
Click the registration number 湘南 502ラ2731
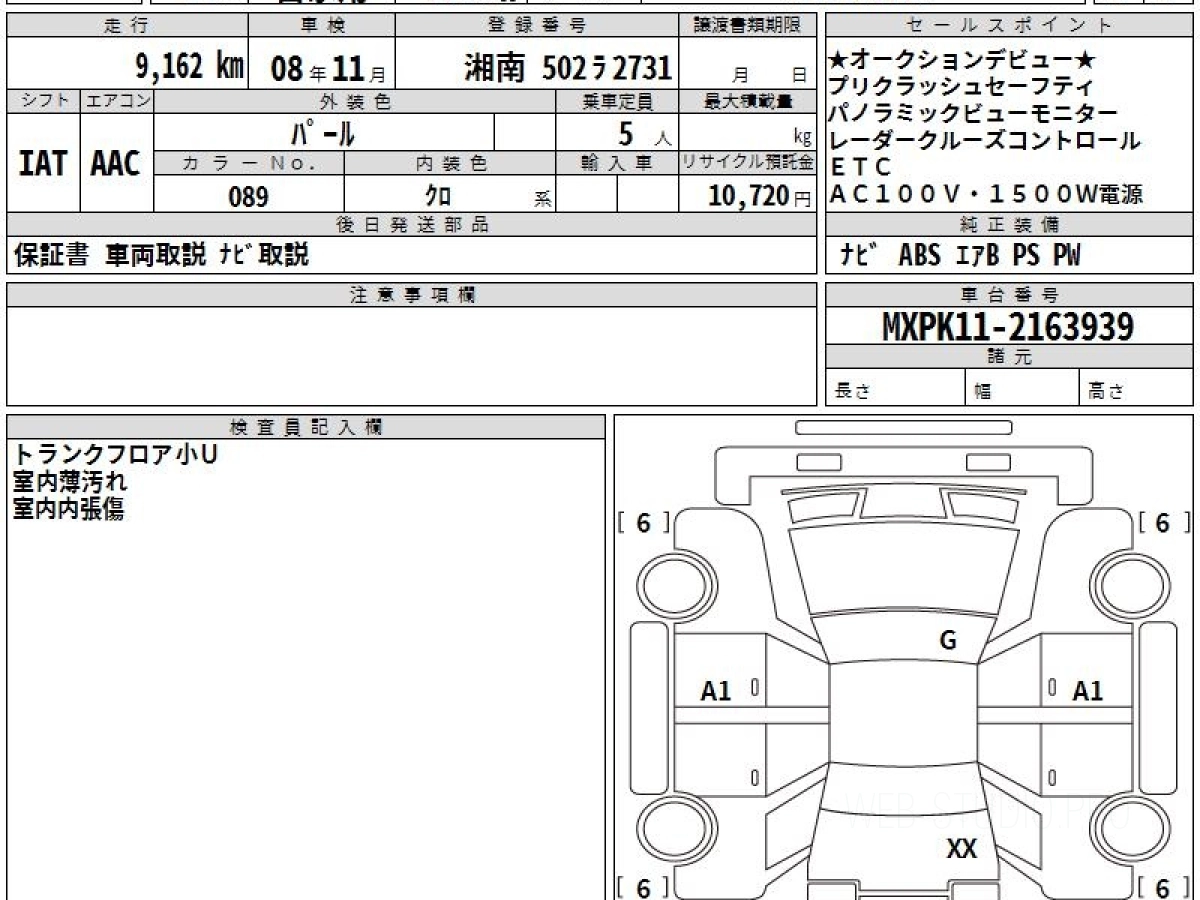click(x=567, y=68)
